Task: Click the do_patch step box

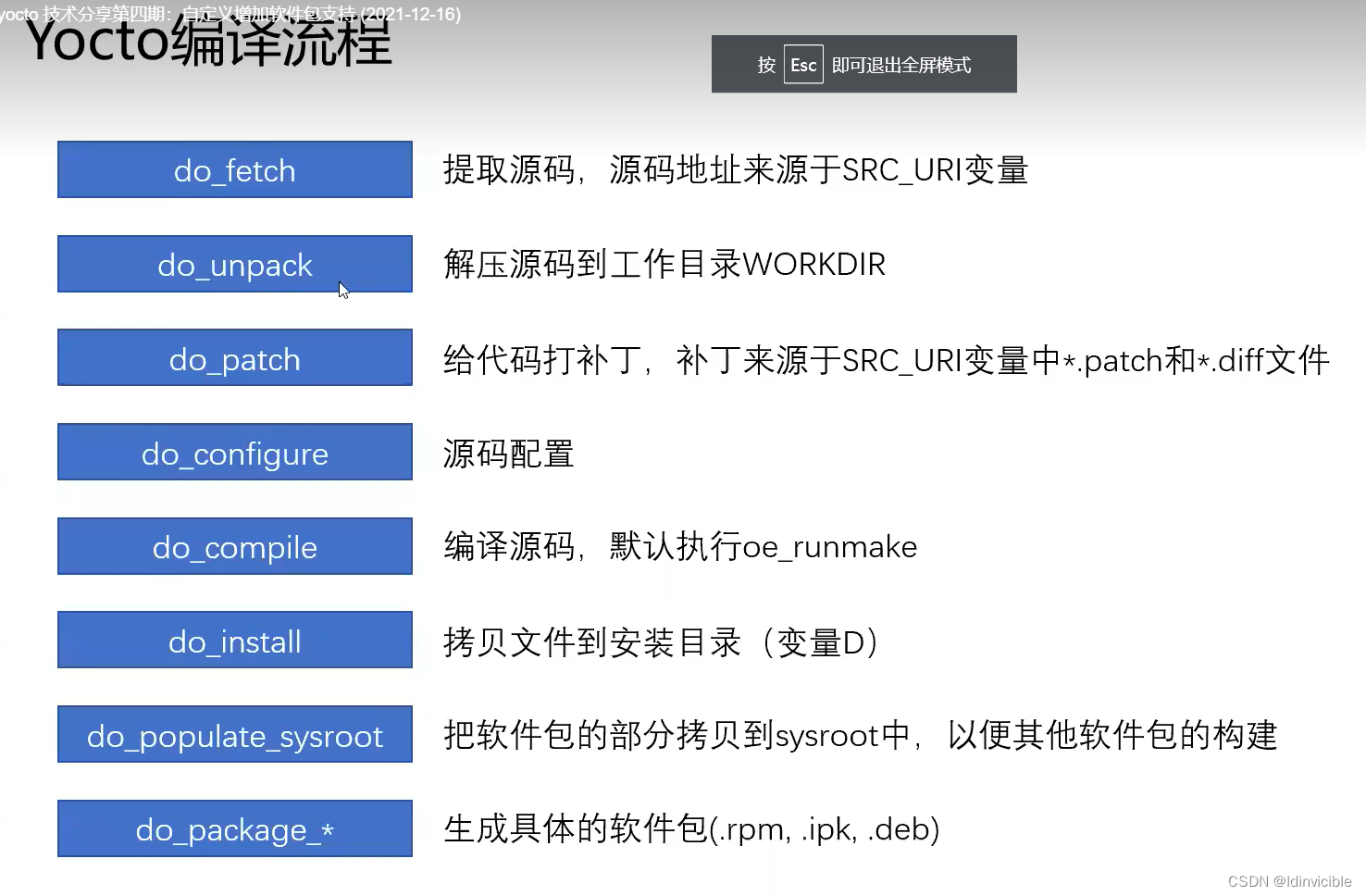Action: [x=234, y=357]
